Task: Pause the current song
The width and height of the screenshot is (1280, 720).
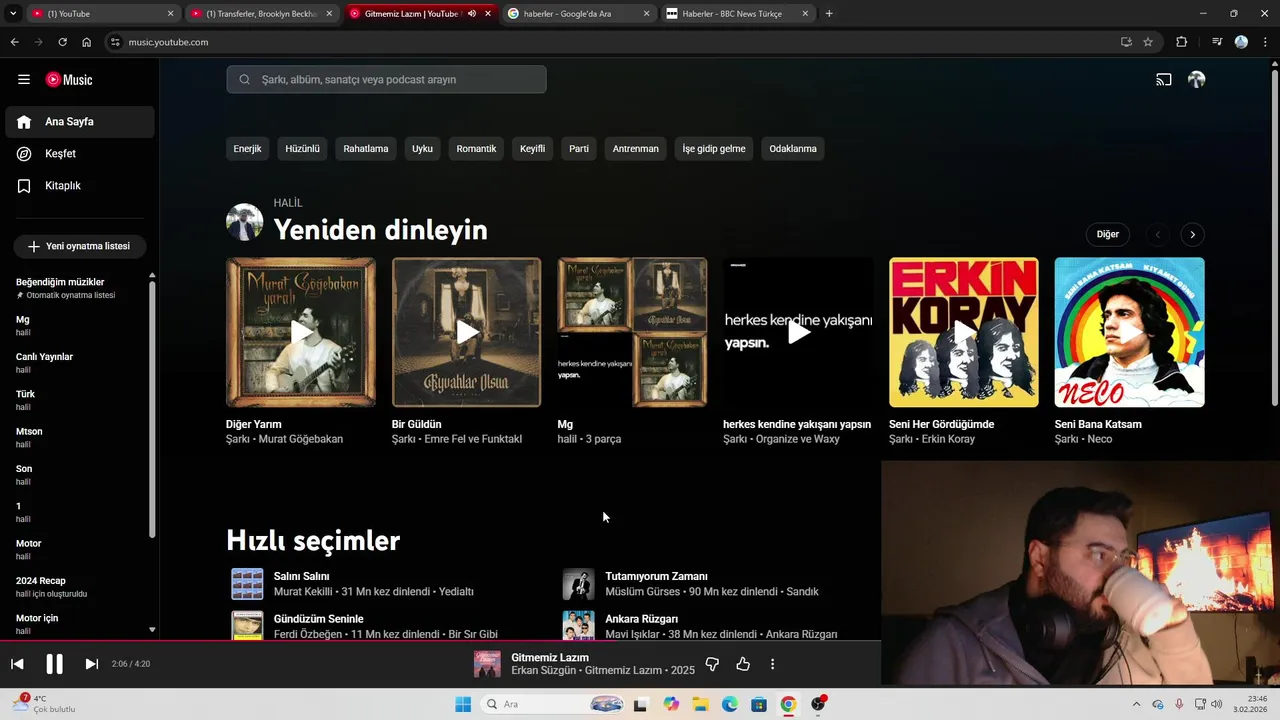Action: (54, 664)
